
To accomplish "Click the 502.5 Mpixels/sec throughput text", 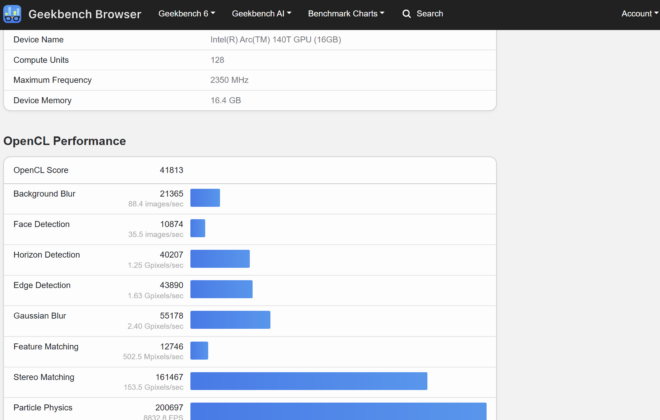I will click(153, 356).
